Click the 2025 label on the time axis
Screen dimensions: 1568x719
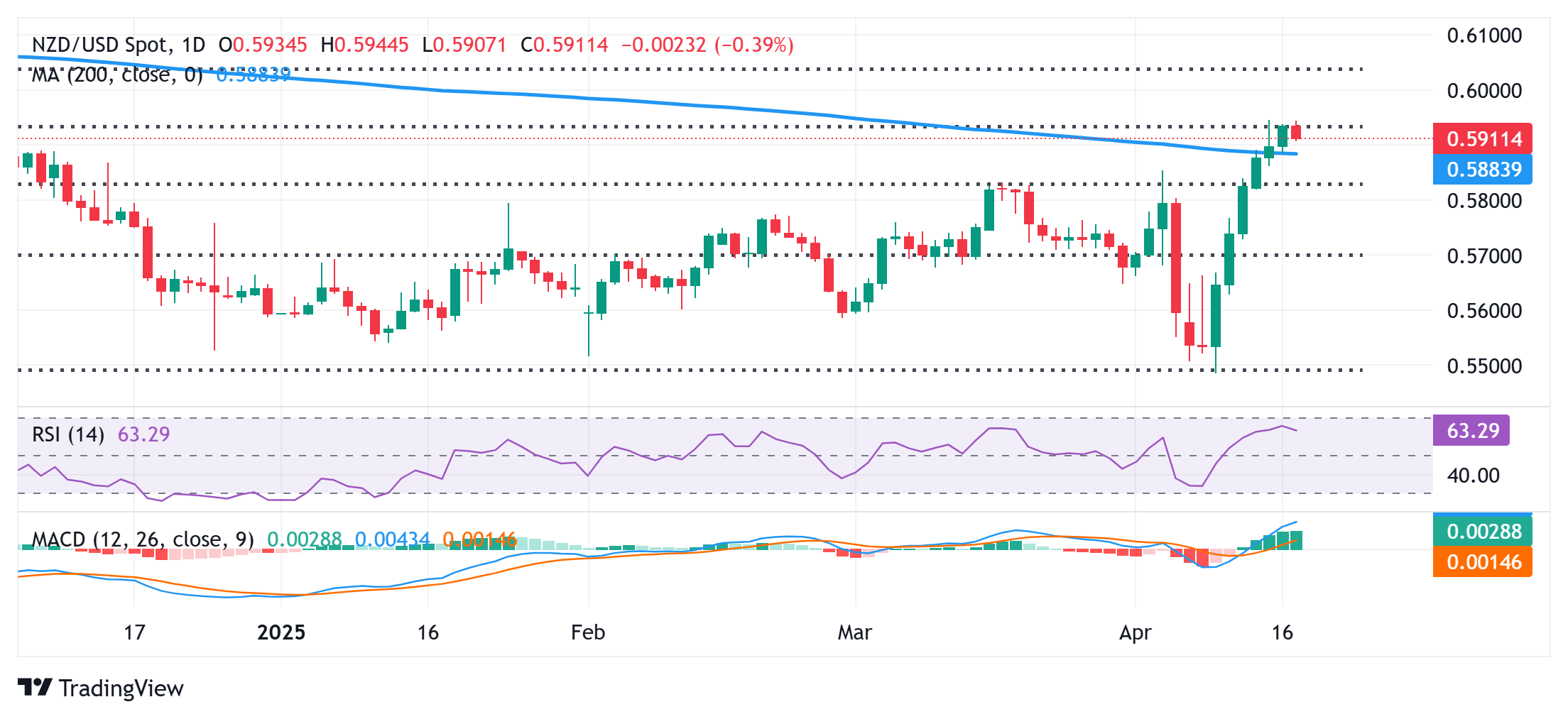(281, 632)
